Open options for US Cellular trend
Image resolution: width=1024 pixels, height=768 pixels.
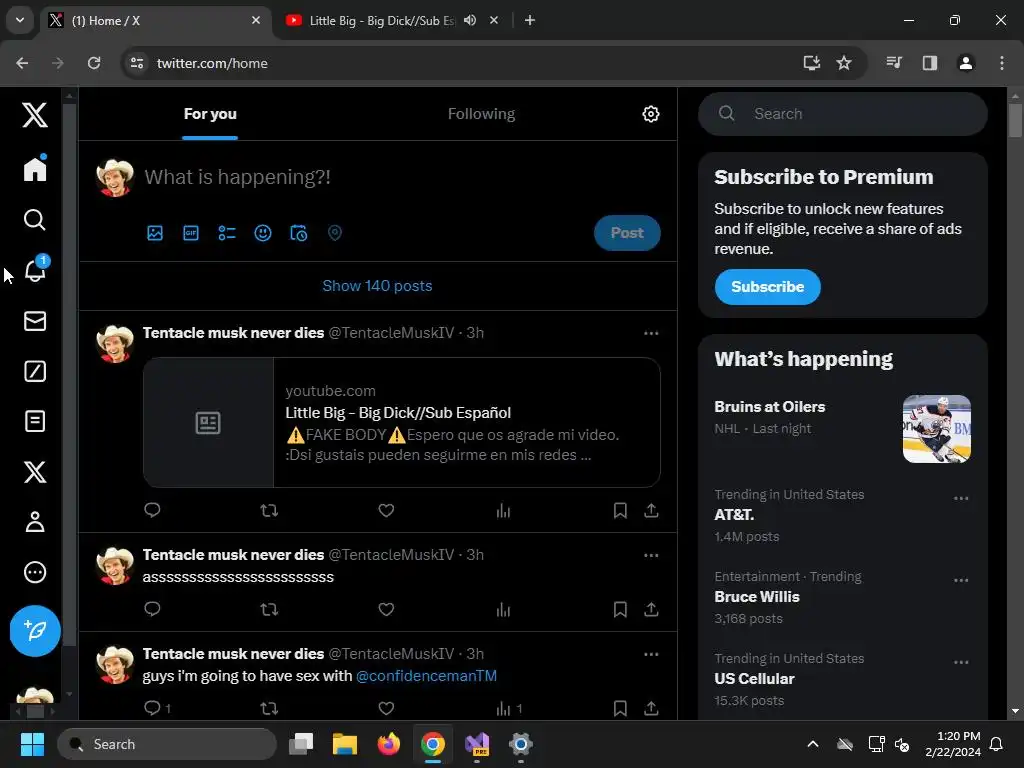tap(961, 662)
